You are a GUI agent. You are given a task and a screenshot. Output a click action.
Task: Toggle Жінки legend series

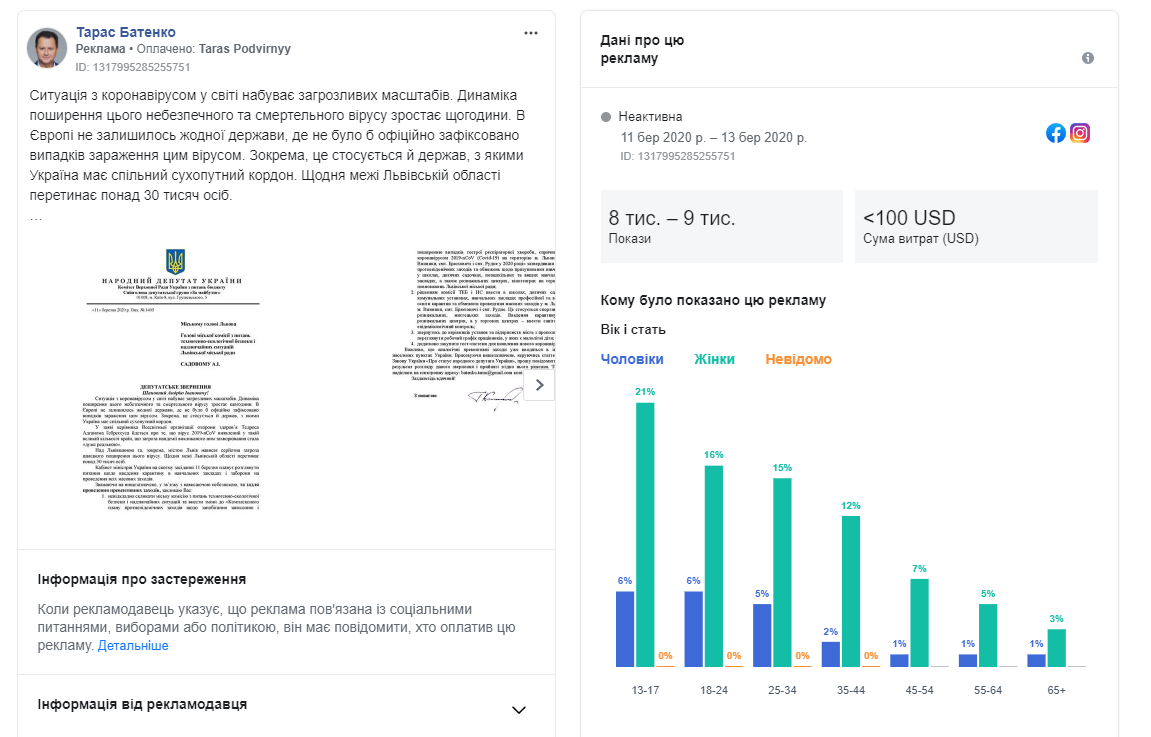coord(714,359)
